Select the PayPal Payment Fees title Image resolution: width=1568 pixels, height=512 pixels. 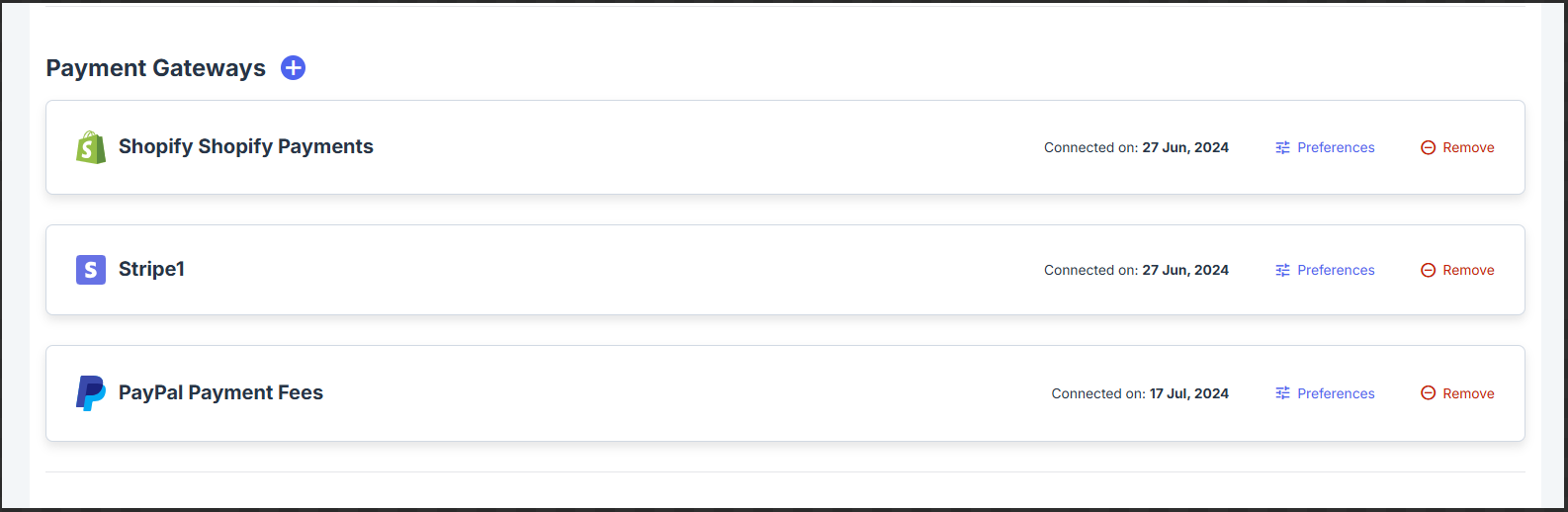click(220, 392)
